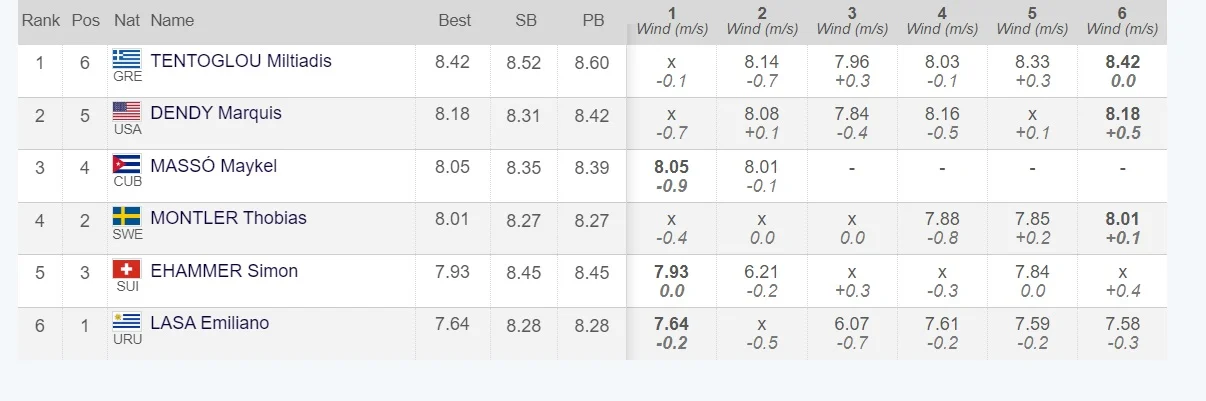Open TENTOGLOU Miltiadis athlete profile
This screenshot has height=401, width=1206.
[241, 61]
